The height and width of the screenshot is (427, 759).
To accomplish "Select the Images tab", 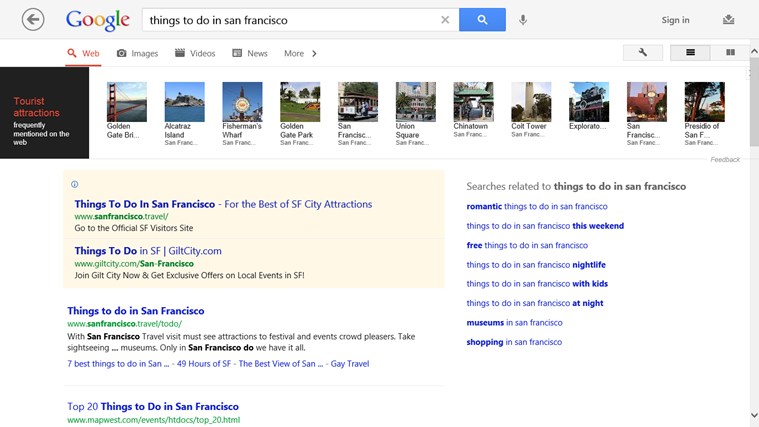I will [137, 53].
